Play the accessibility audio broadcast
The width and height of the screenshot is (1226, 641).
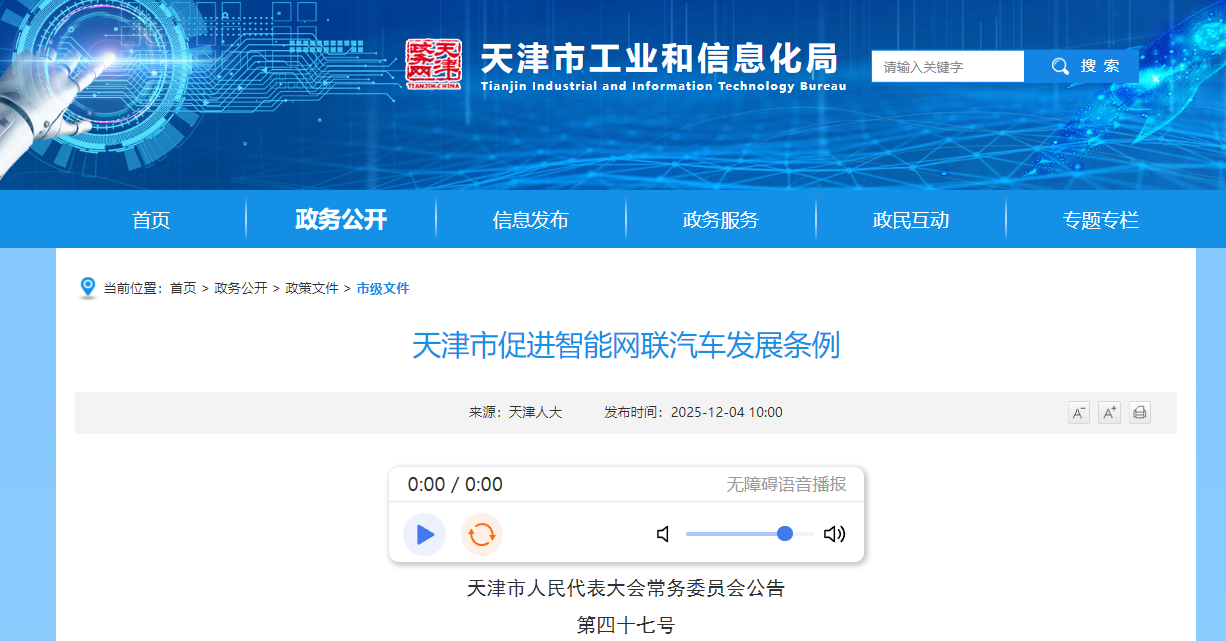tap(425, 534)
